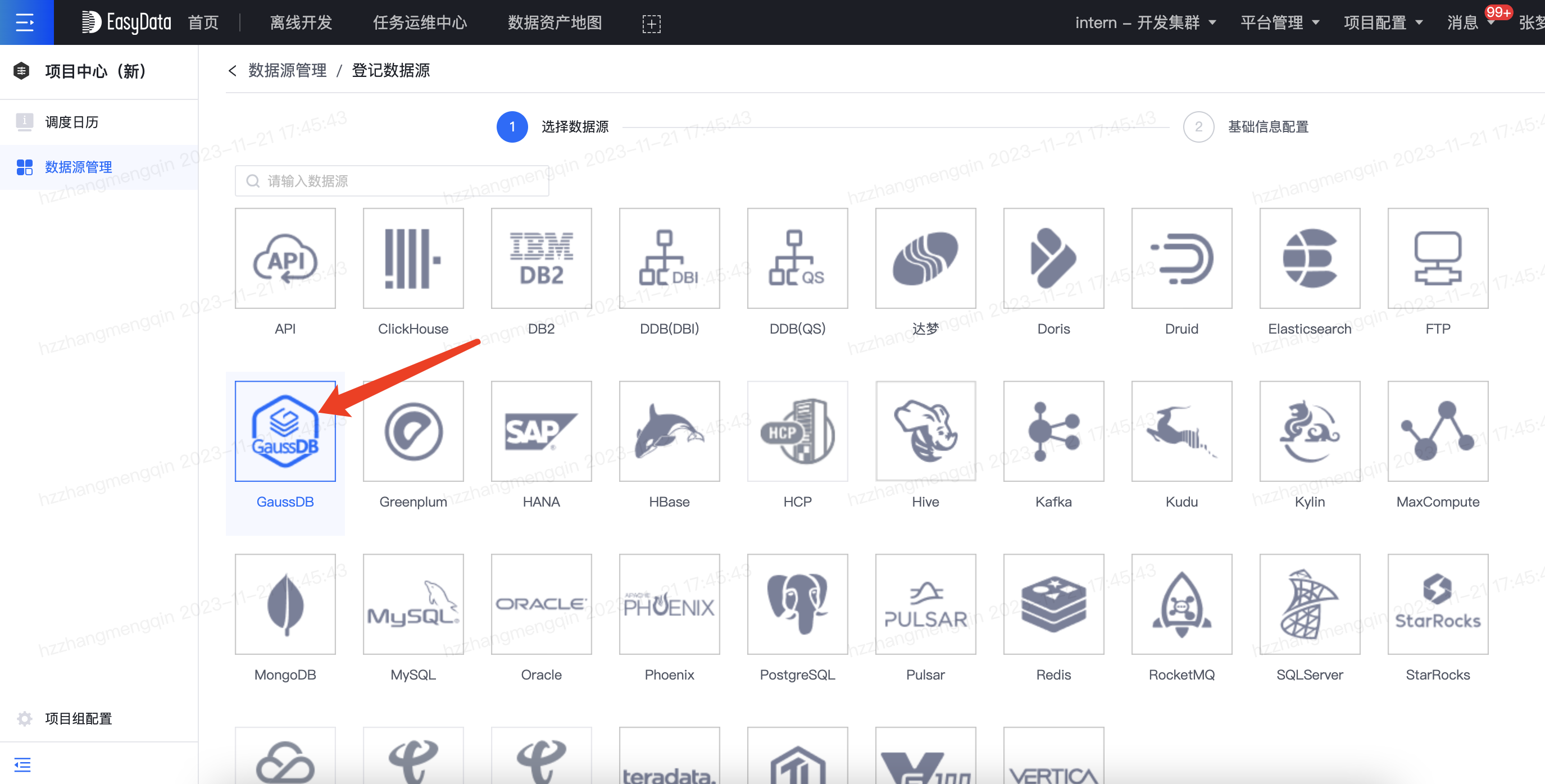
Task: Select the 达梦 data source icon
Action: tap(925, 258)
